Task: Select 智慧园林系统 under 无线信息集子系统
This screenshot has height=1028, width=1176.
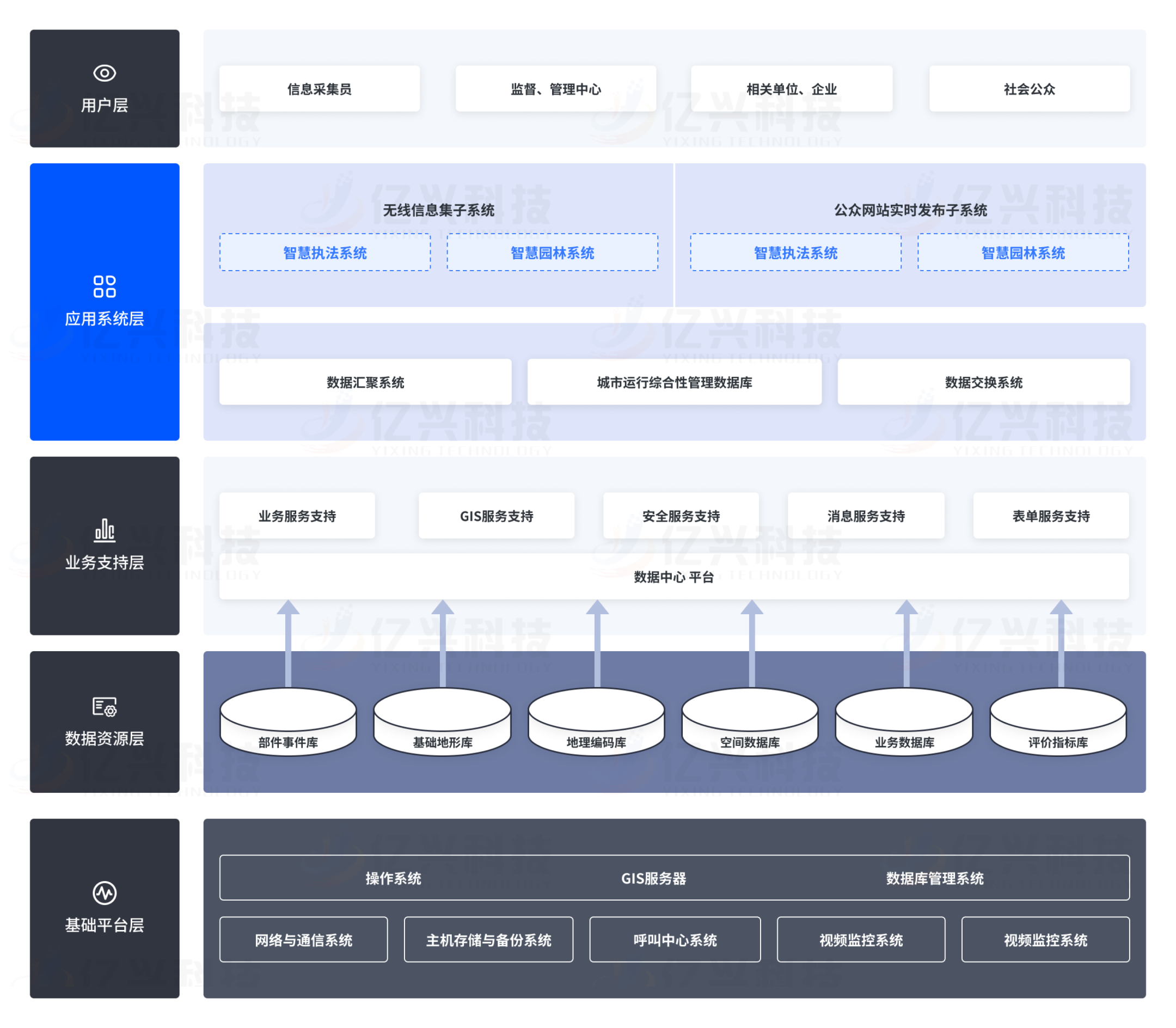Action: 553,253
